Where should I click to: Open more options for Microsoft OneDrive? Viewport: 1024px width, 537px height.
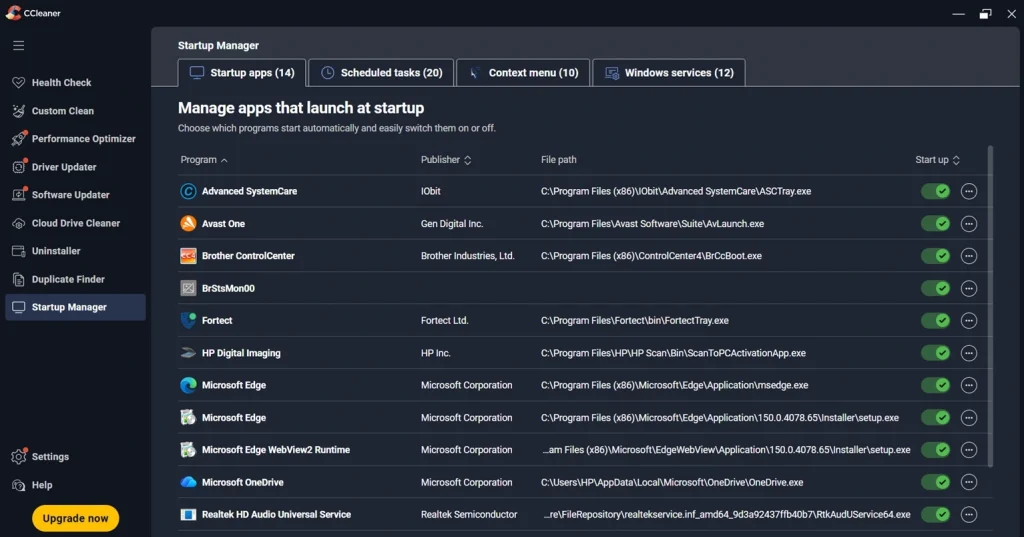click(x=968, y=482)
